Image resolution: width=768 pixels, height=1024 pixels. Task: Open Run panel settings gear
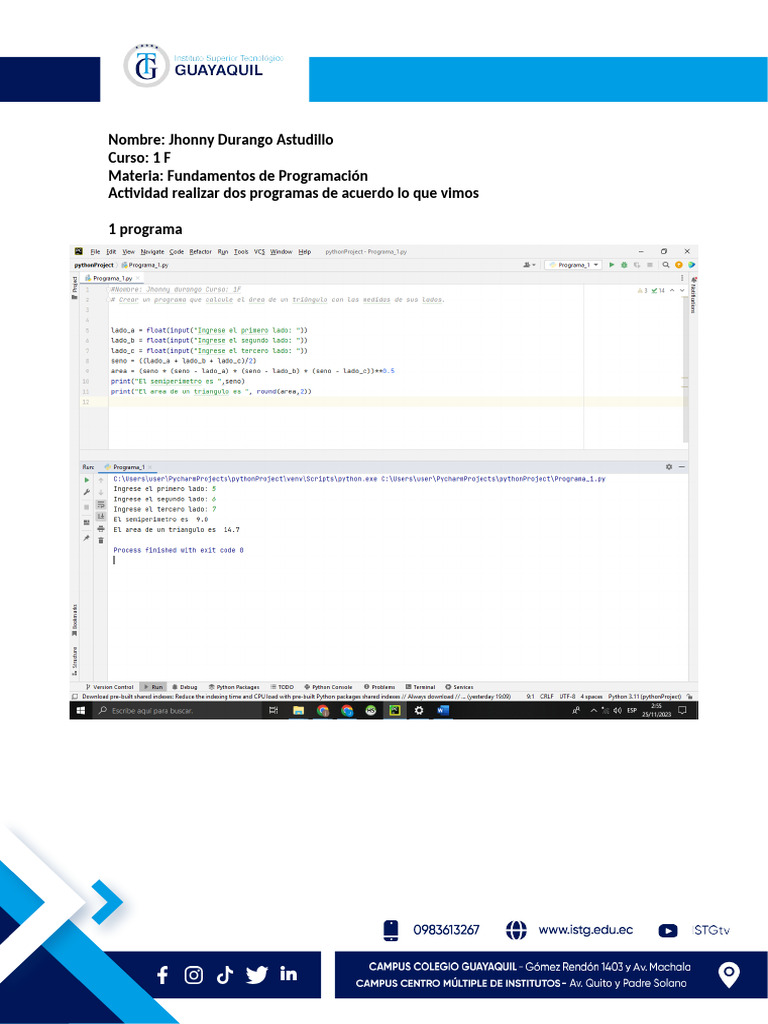pyautogui.click(x=669, y=467)
